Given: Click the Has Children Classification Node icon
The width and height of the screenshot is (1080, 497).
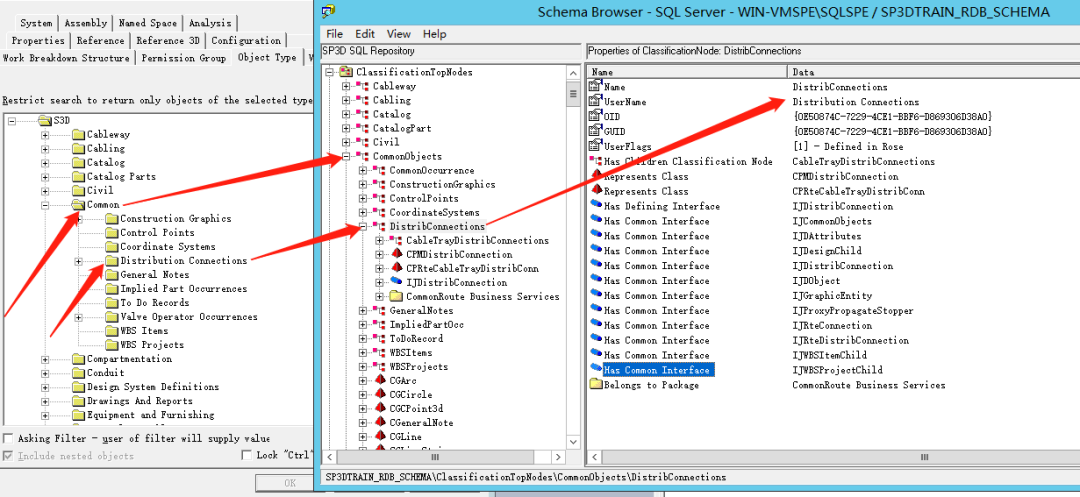Looking at the screenshot, I should 596,161.
